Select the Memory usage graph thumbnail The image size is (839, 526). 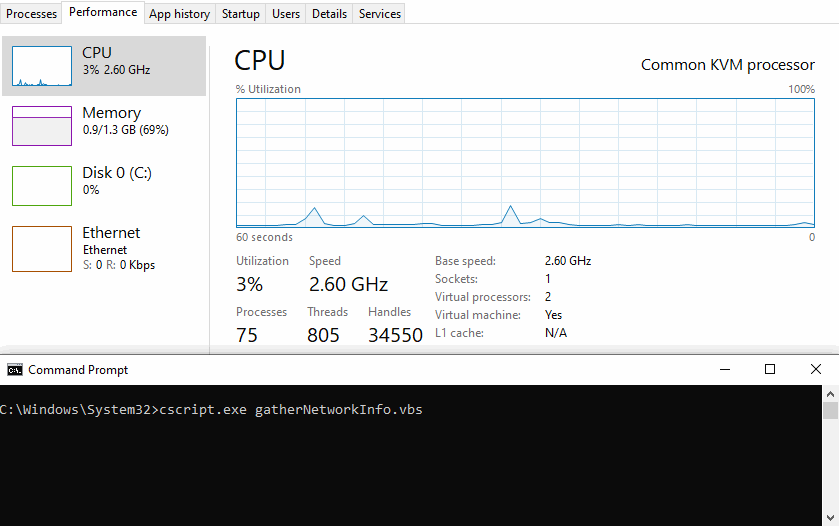tap(42, 126)
